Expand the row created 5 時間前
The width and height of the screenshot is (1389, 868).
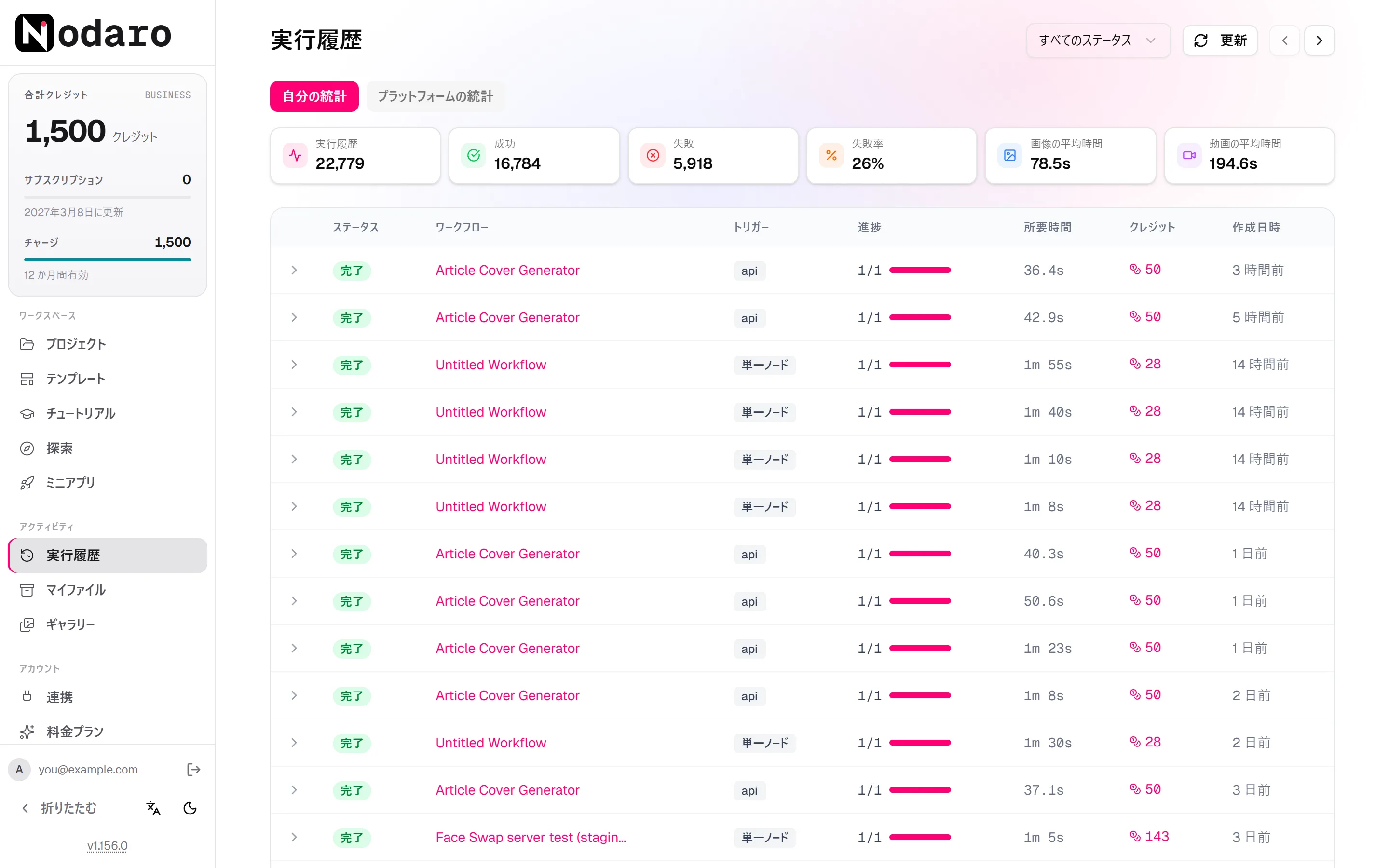(x=294, y=317)
